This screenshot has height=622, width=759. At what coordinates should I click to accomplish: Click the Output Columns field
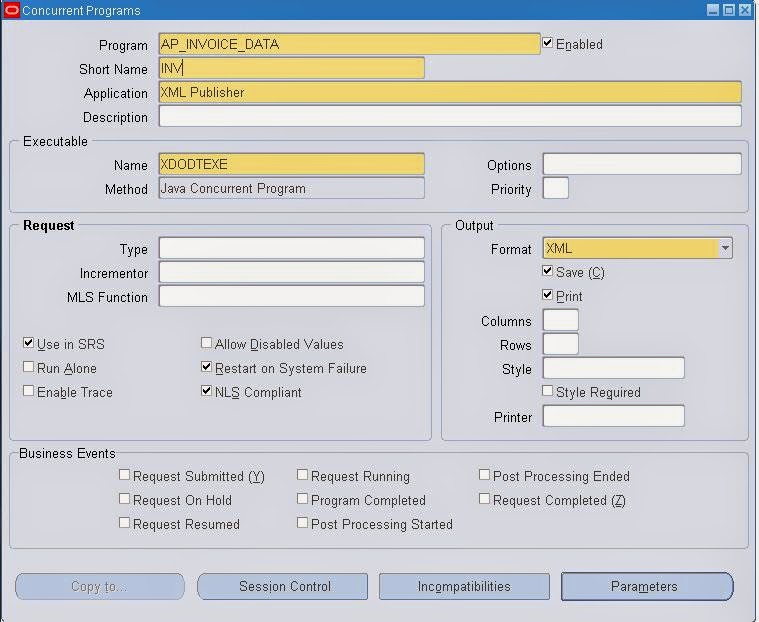561,320
